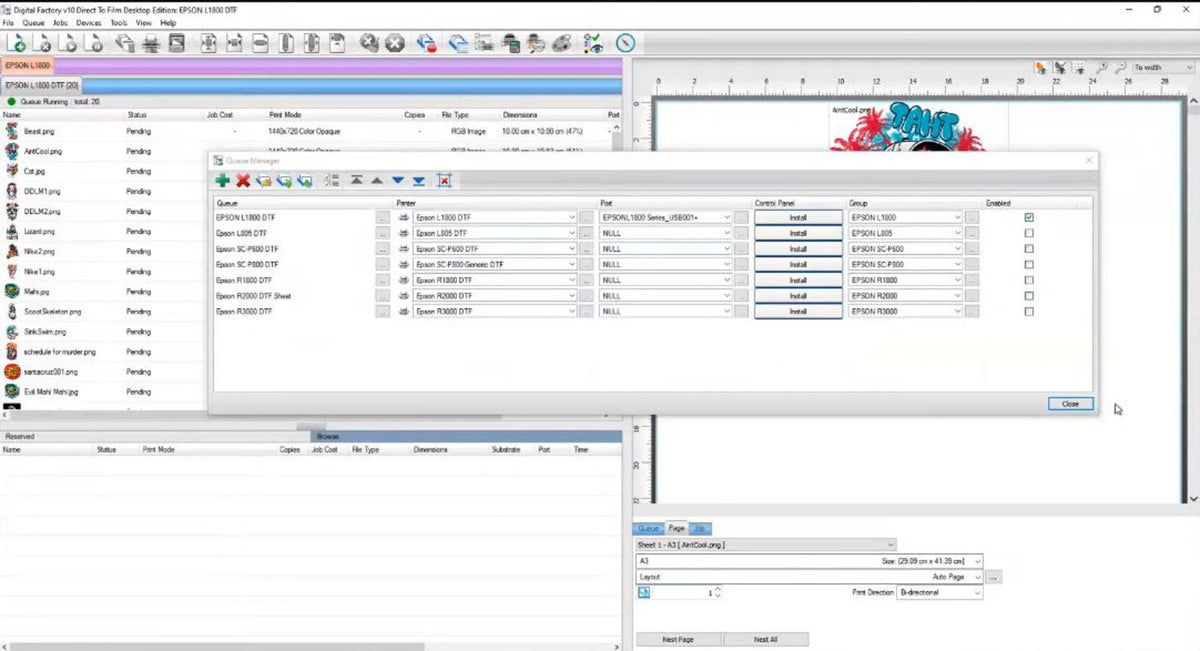1200x651 pixels.
Task: Click the copies stepper arrows below Layout
Action: (717, 593)
